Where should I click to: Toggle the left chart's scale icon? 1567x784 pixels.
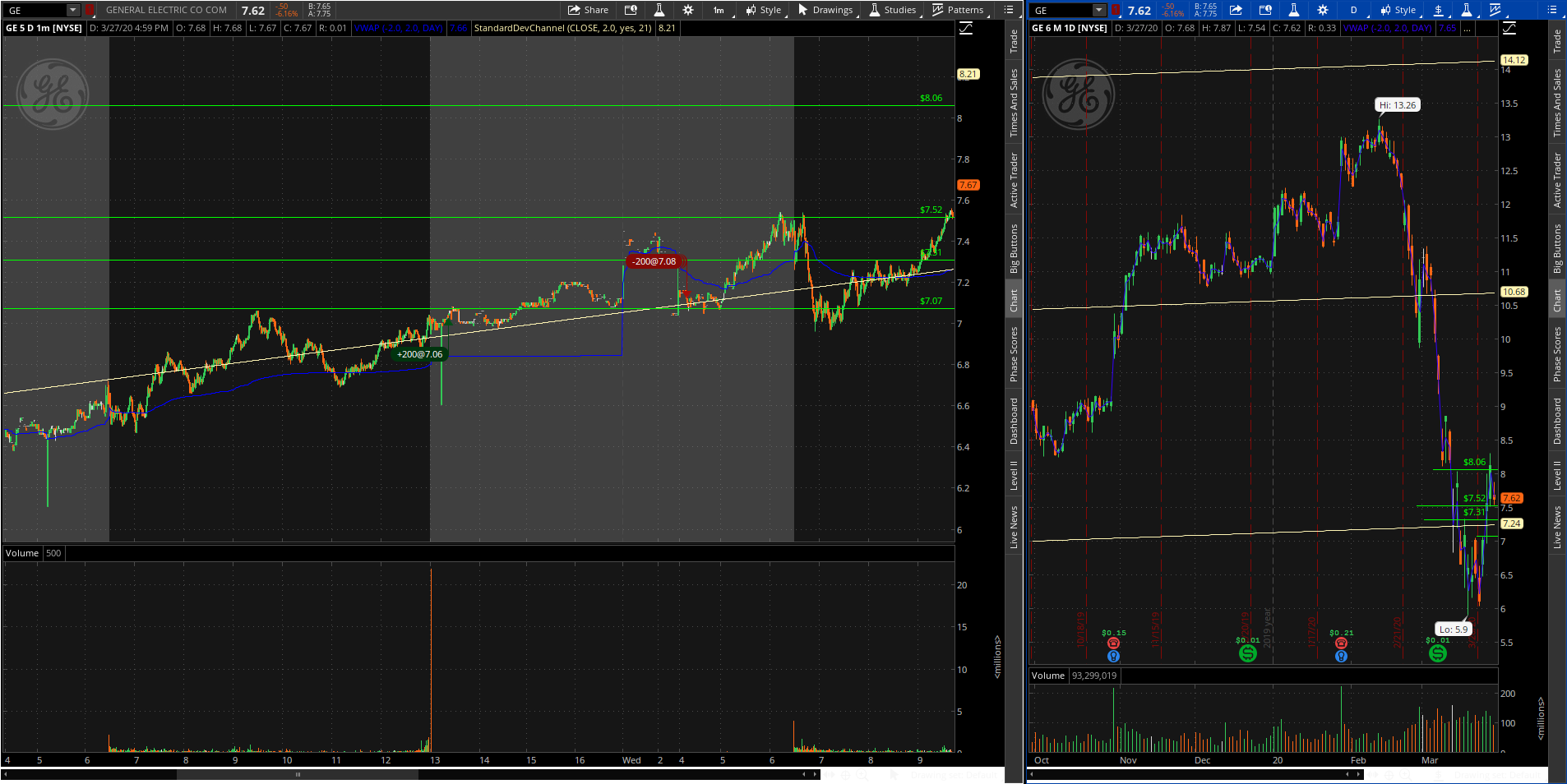(967, 28)
